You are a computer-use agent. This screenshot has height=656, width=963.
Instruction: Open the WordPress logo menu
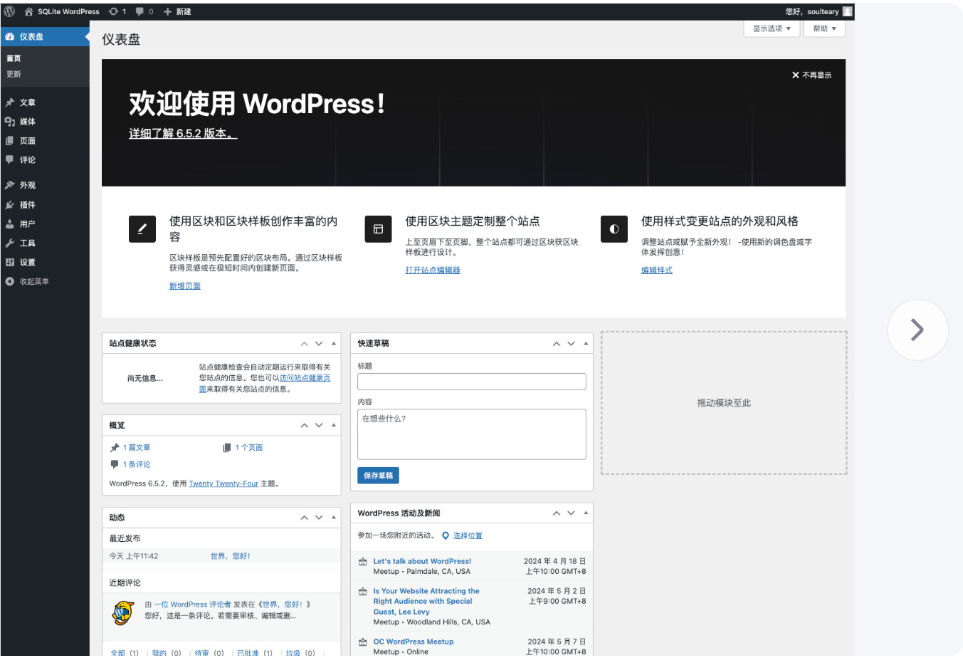(9, 11)
